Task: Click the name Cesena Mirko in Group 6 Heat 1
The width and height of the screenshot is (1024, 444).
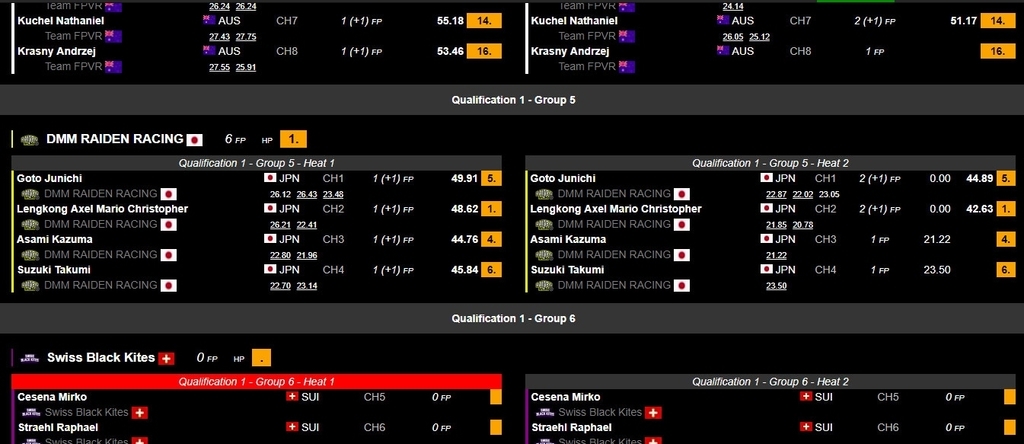Action: point(52,397)
